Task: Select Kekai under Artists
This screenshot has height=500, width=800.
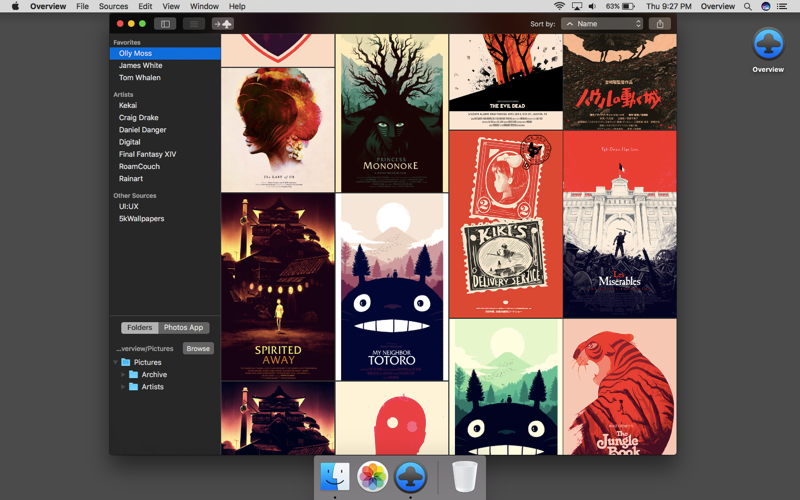Action: (x=165, y=105)
